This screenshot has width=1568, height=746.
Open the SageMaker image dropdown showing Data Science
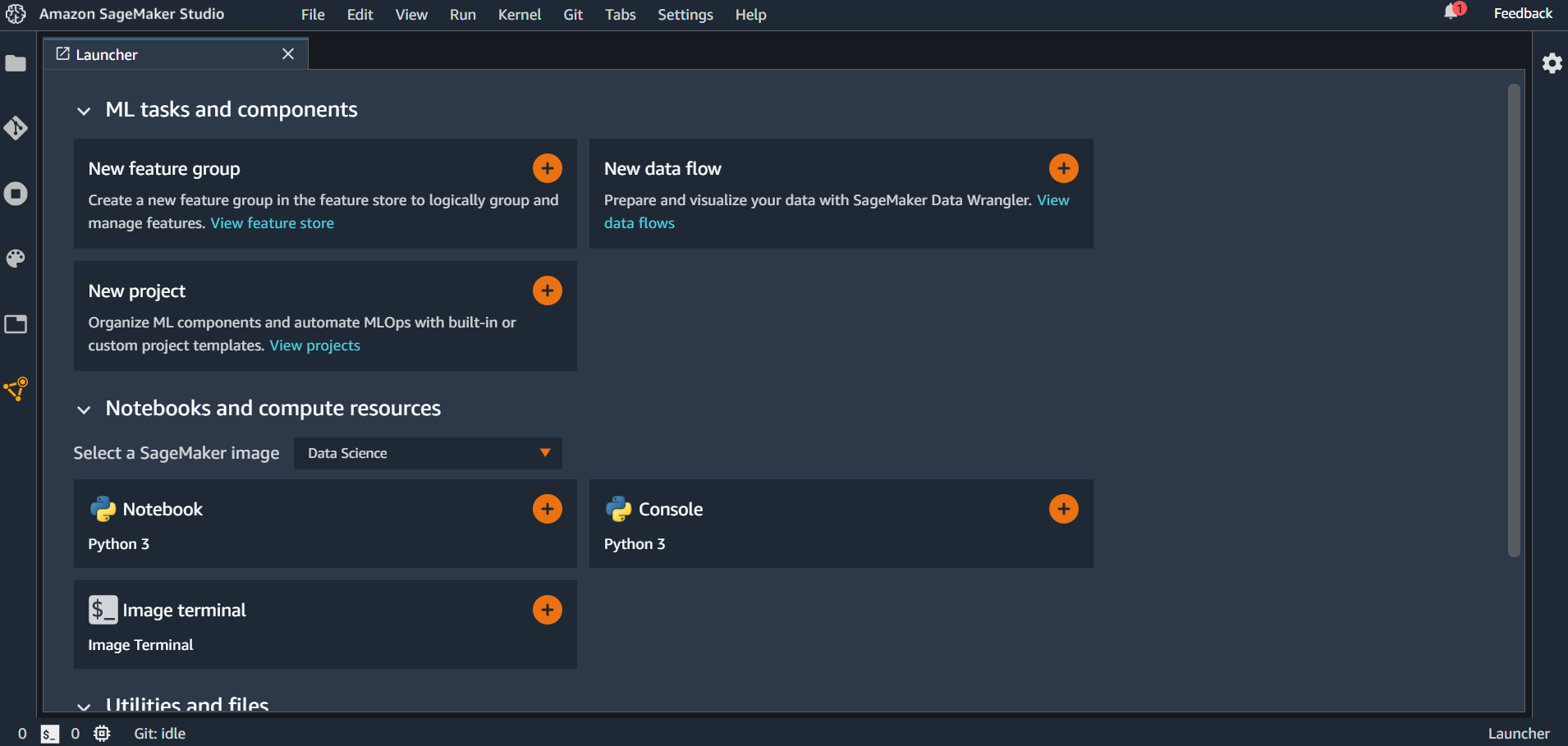[428, 453]
